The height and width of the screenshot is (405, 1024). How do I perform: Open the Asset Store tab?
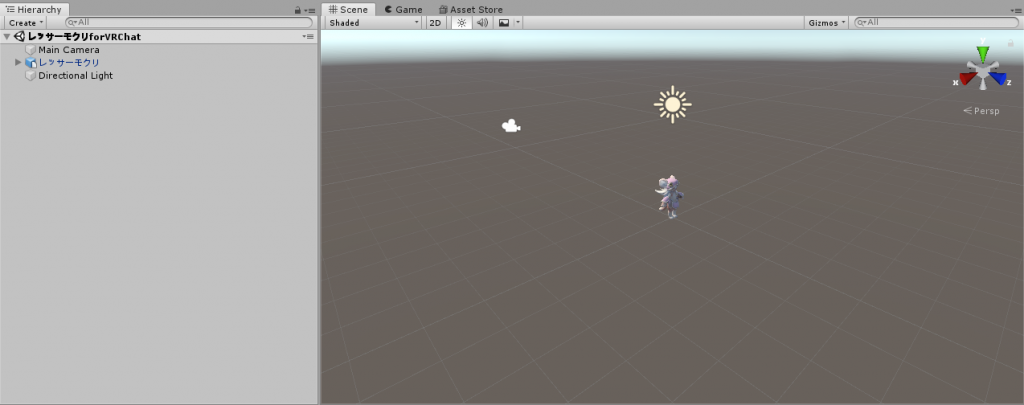(470, 9)
